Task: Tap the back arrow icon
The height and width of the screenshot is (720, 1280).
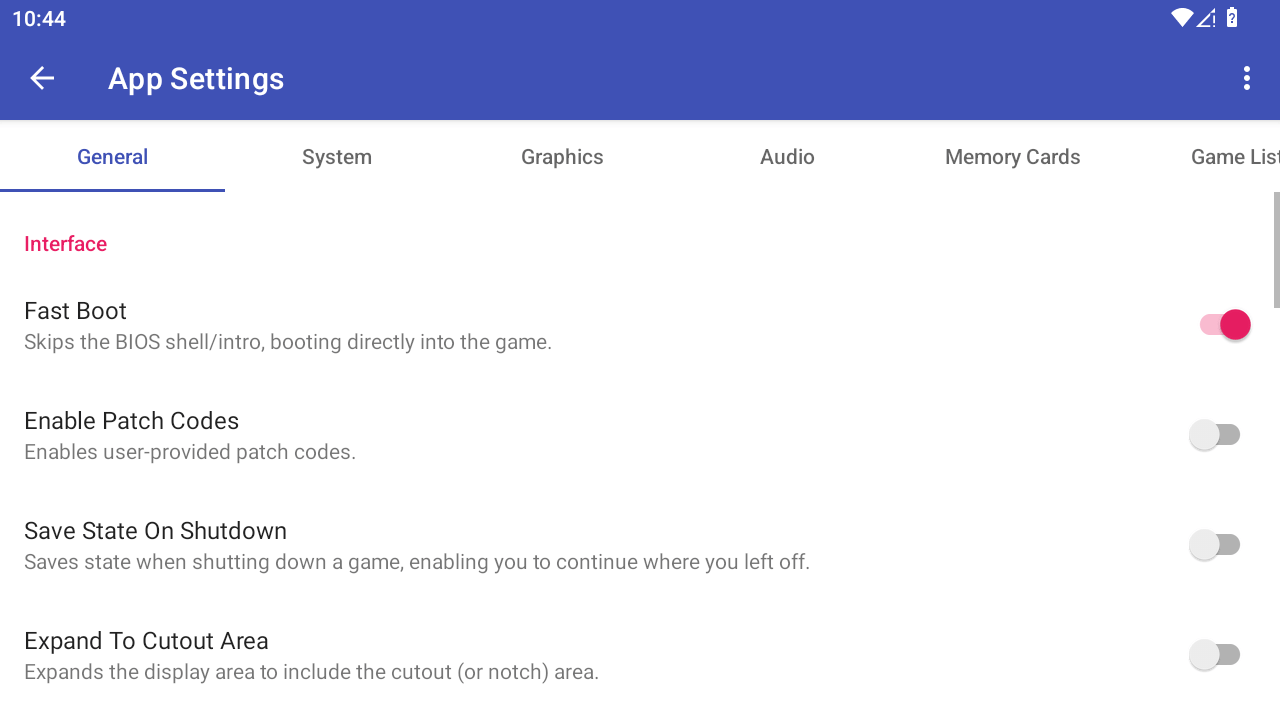Action: (42, 78)
